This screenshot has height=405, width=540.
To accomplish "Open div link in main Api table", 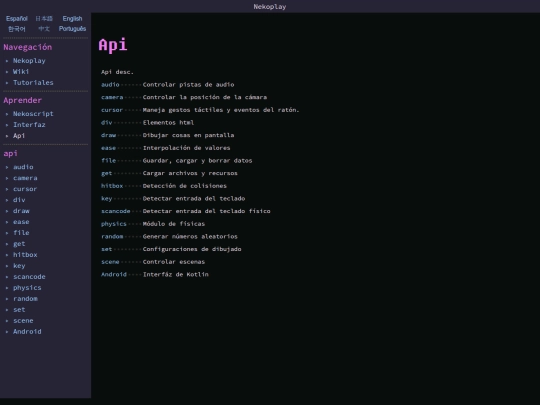I will click(106, 123).
